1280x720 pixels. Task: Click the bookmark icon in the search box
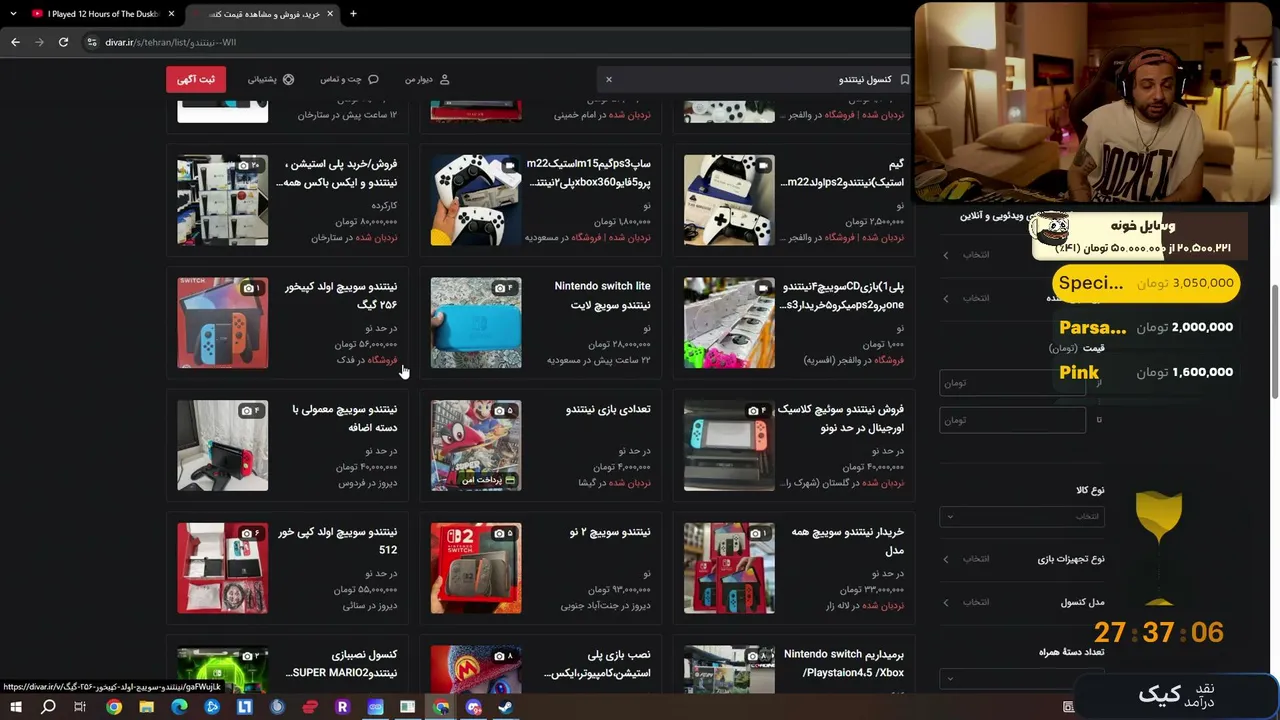pyautogui.click(x=904, y=79)
